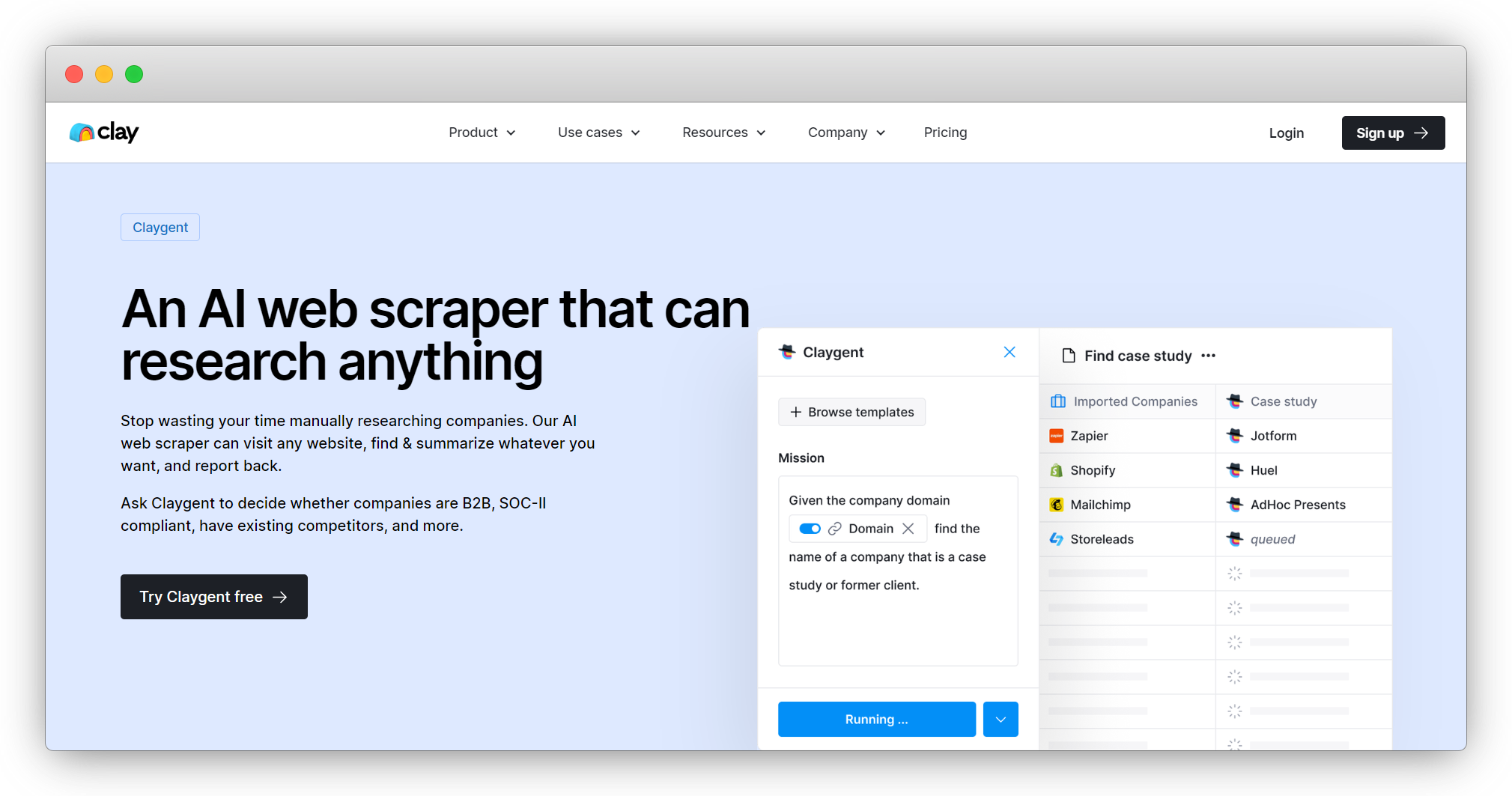Click the Huel case study result
Screen dimensions: 1512x796
(x=1304, y=470)
